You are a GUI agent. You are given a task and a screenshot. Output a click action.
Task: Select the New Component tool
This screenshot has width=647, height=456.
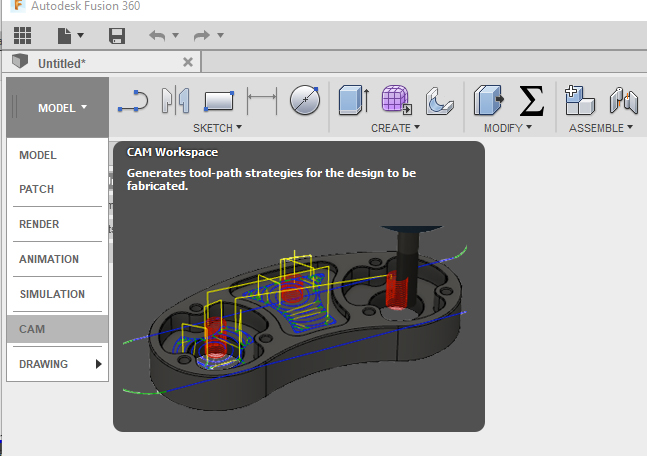tap(580, 100)
